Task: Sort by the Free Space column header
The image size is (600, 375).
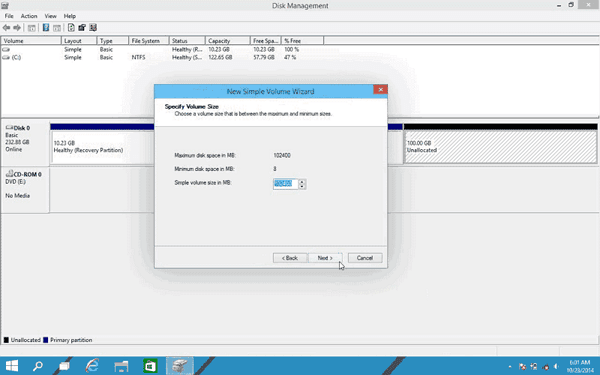Action: 266,41
